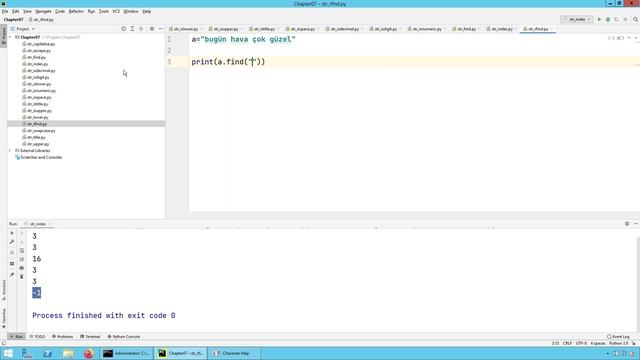640x360 pixels.
Task: Open the TODO tool window
Action: pyautogui.click(x=37, y=337)
